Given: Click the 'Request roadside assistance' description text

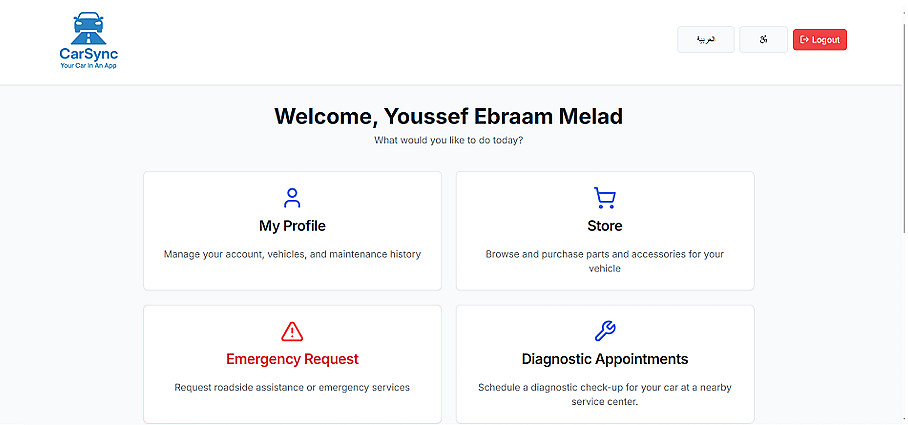Looking at the screenshot, I should click(292, 387).
